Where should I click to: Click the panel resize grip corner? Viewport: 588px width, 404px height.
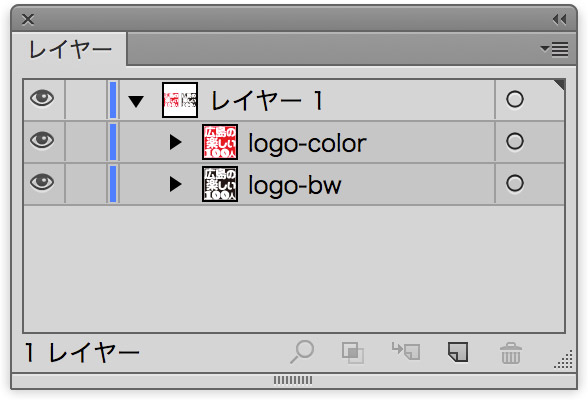pos(564,359)
